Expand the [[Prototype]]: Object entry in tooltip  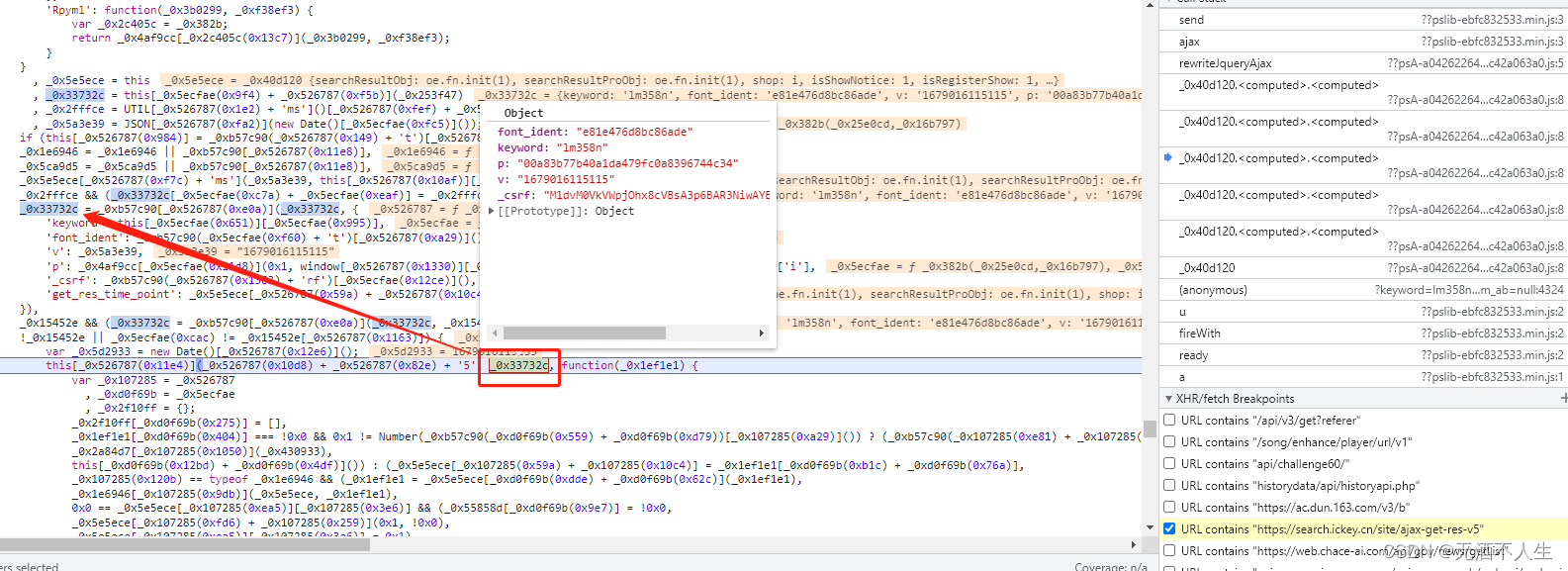pos(492,211)
